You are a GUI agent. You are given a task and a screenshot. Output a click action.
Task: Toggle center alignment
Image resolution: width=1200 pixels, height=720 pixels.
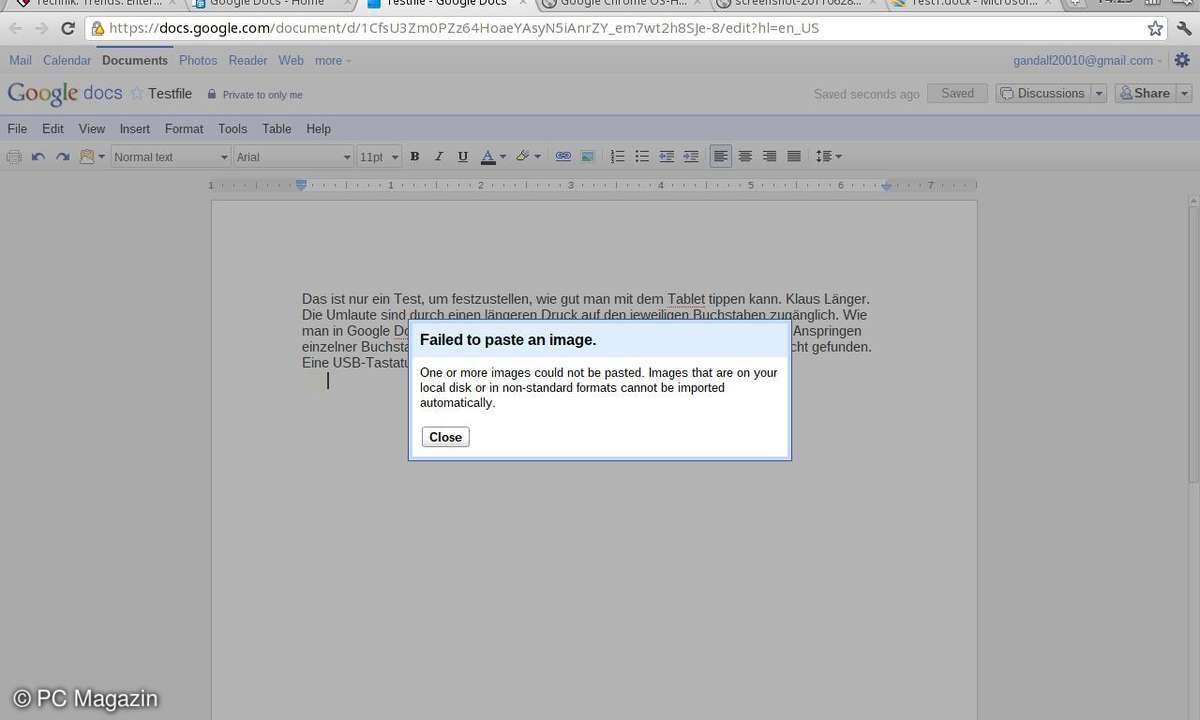[745, 157]
